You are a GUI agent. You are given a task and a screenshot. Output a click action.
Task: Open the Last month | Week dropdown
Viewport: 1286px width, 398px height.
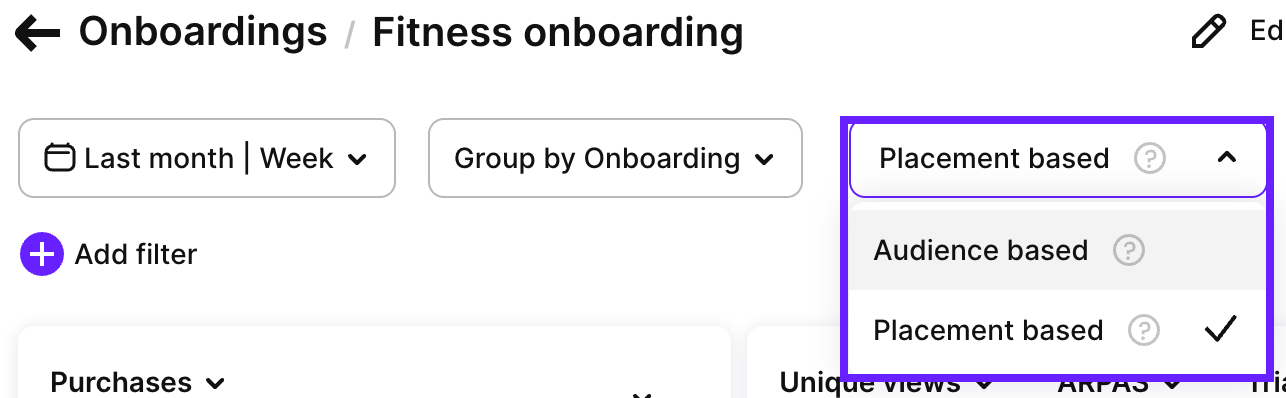(207, 158)
